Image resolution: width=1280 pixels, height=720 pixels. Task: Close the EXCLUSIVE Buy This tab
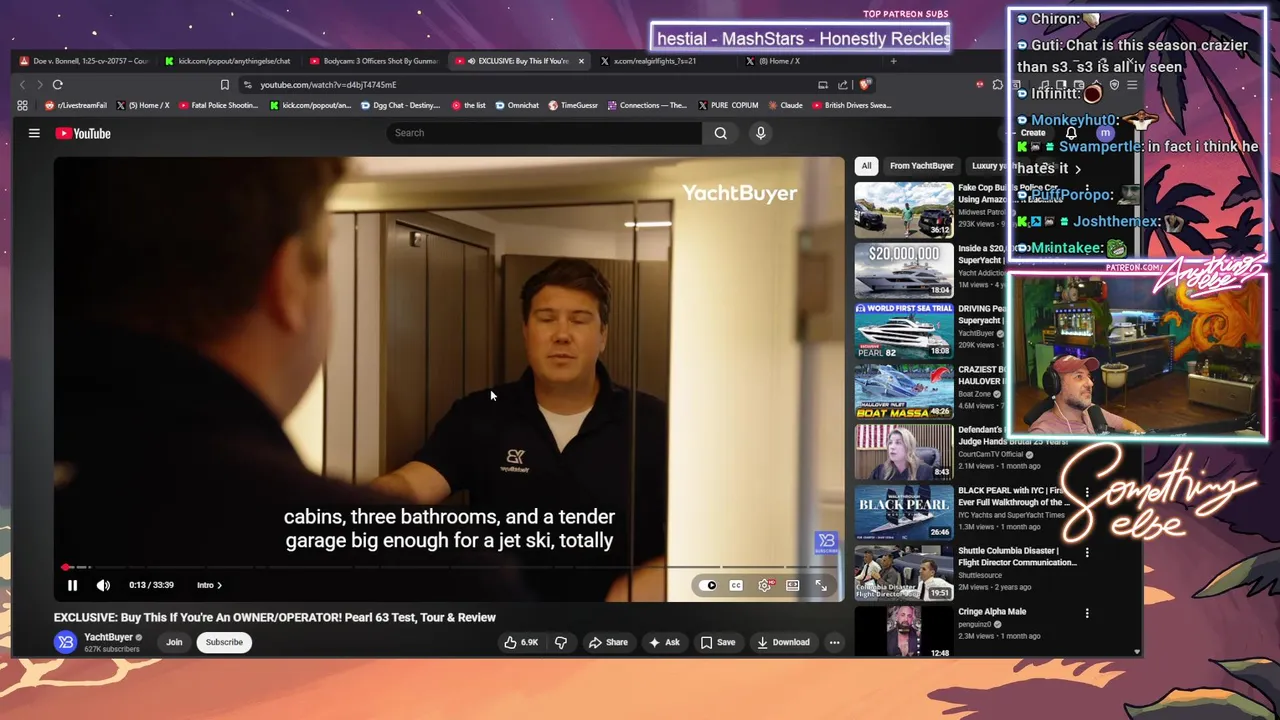point(581,61)
